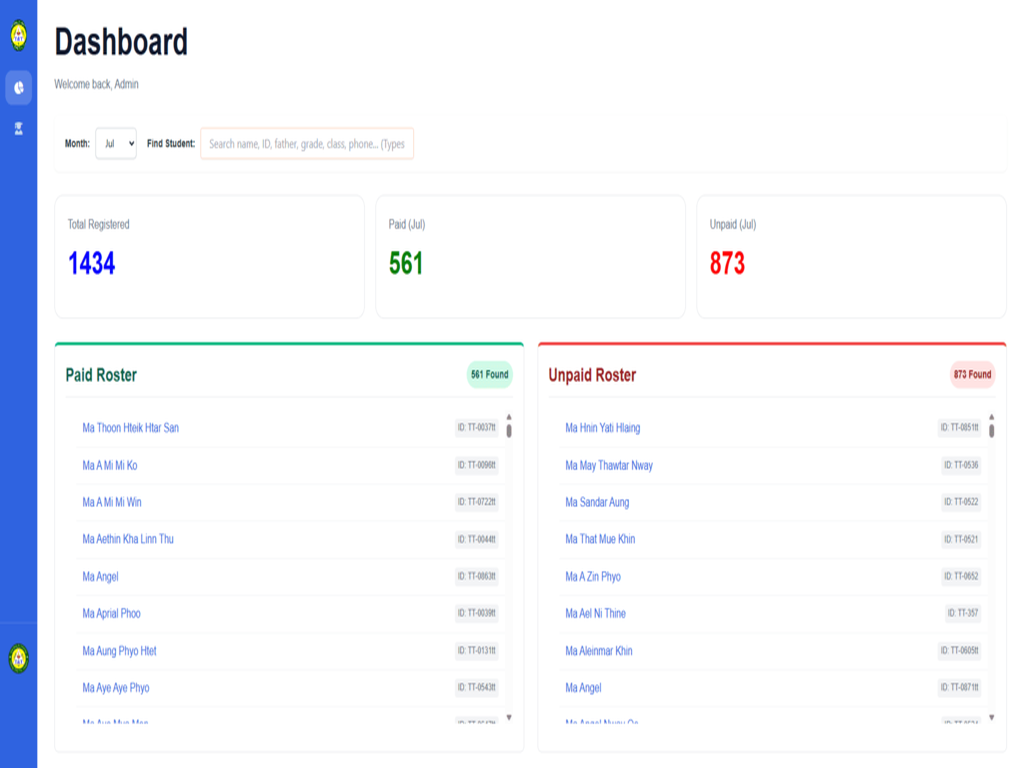
Task: Click the ID: TT-0522 badge
Action: click(x=961, y=502)
